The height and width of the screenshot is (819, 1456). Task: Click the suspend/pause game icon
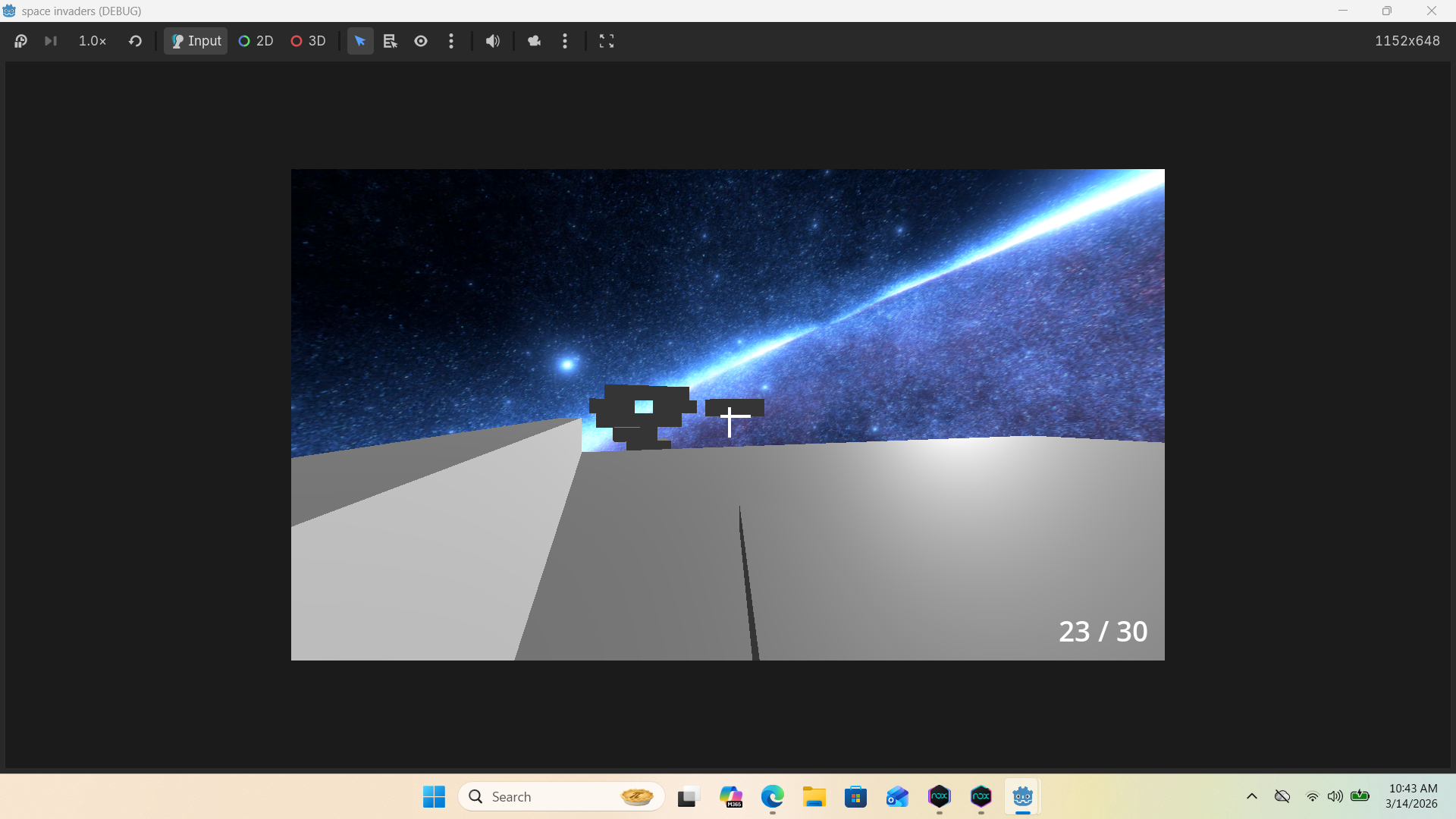pos(20,41)
